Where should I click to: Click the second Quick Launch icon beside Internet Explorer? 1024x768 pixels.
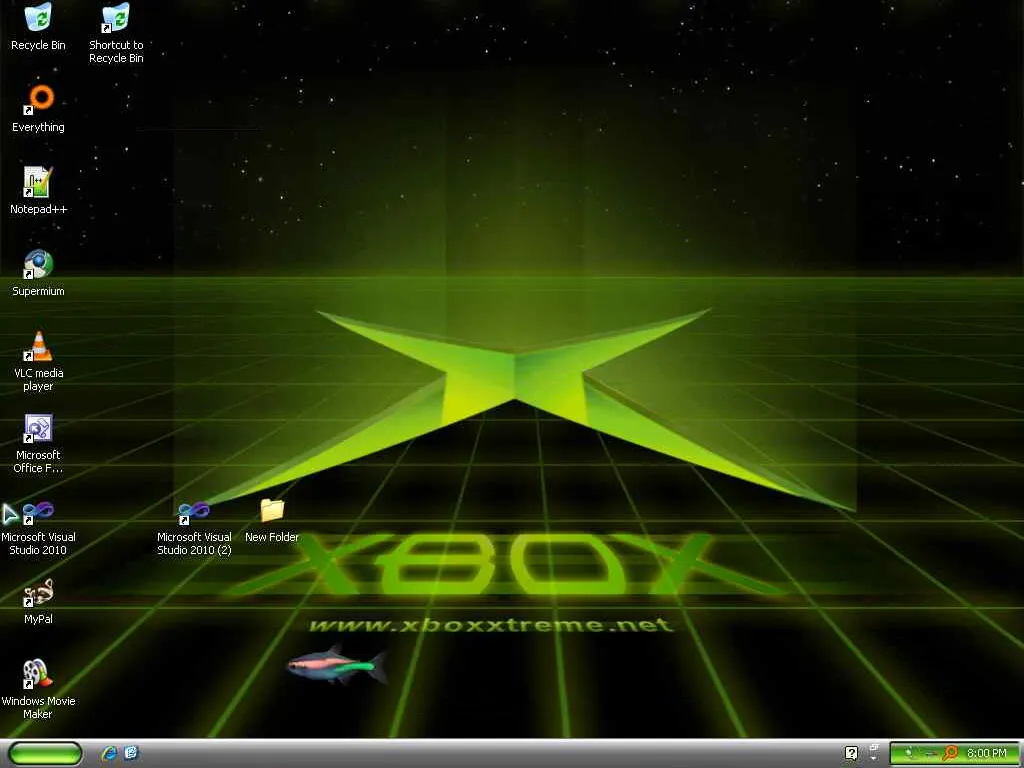tap(131, 753)
